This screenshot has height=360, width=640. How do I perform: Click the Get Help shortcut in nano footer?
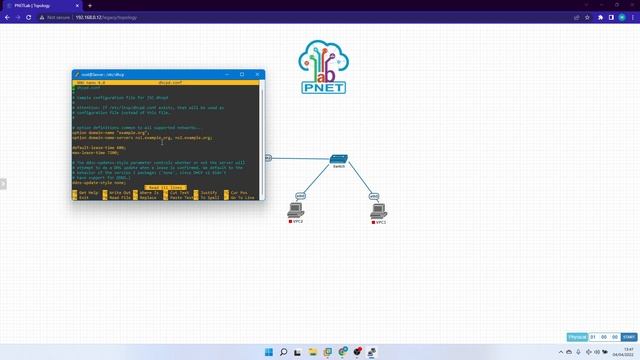[x=85, y=193]
